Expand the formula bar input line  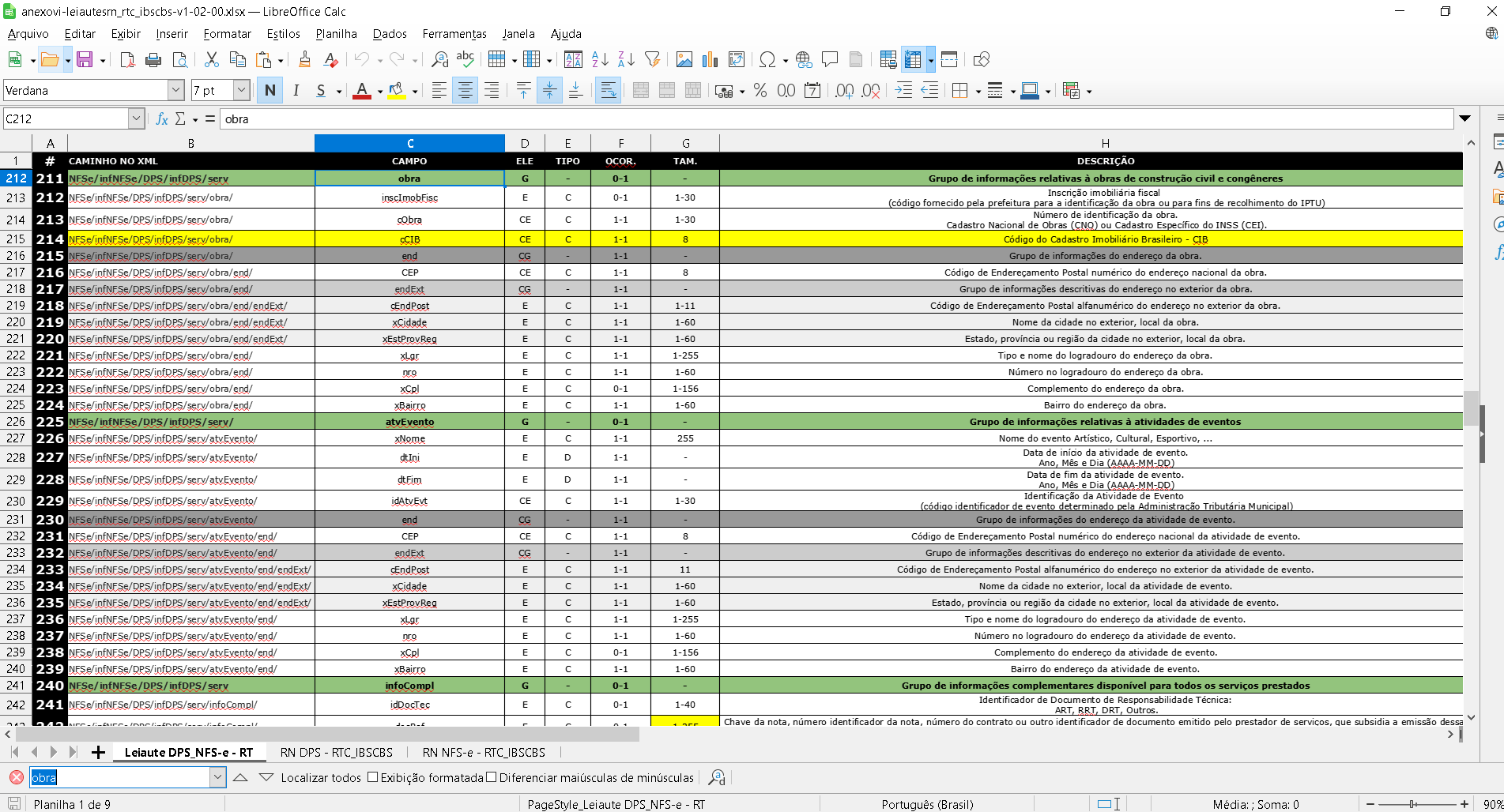1464,119
